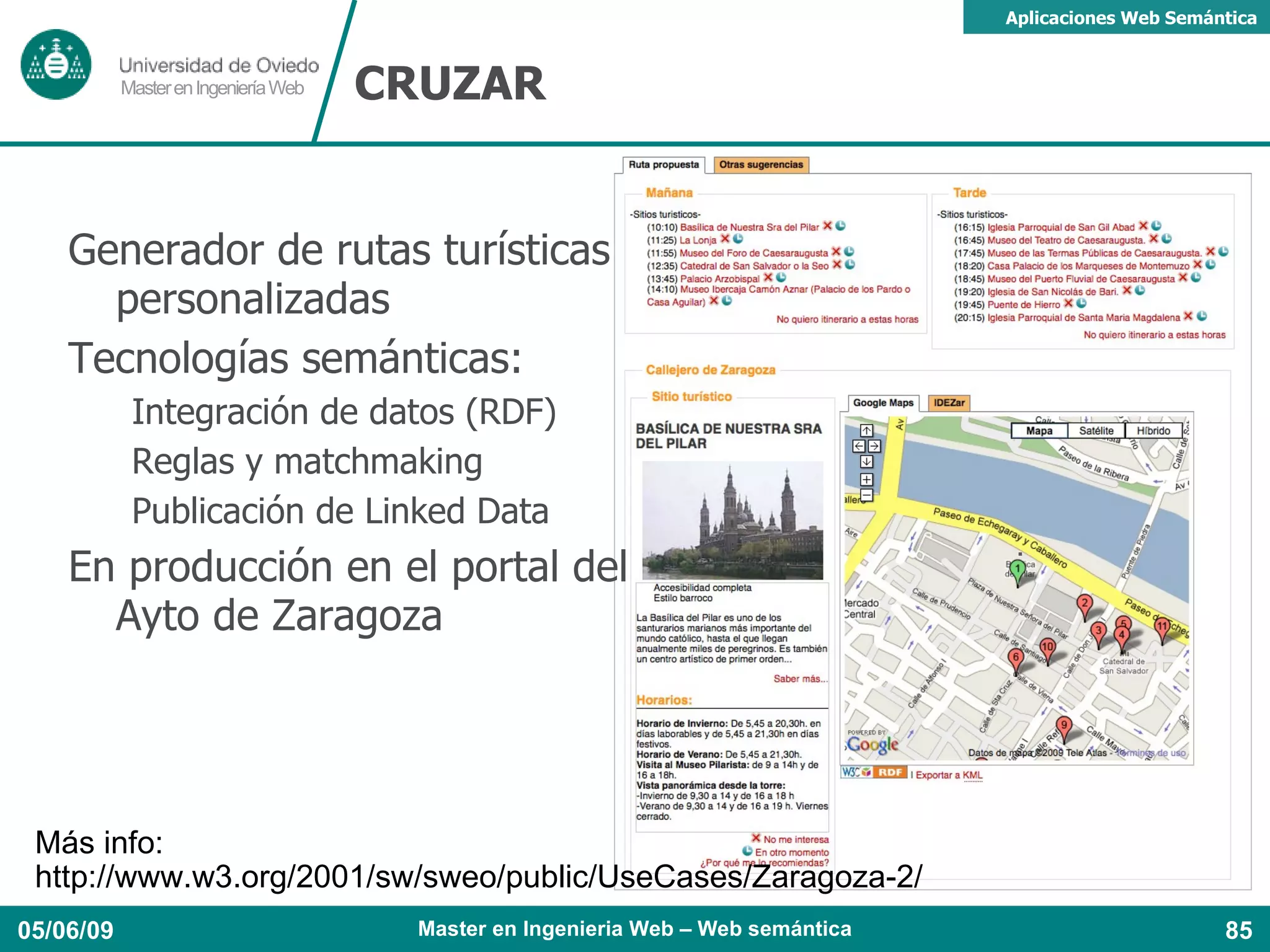Open Basílica de Nuestra Sra del Pilar link
The image size is (1270, 952).
[749, 227]
